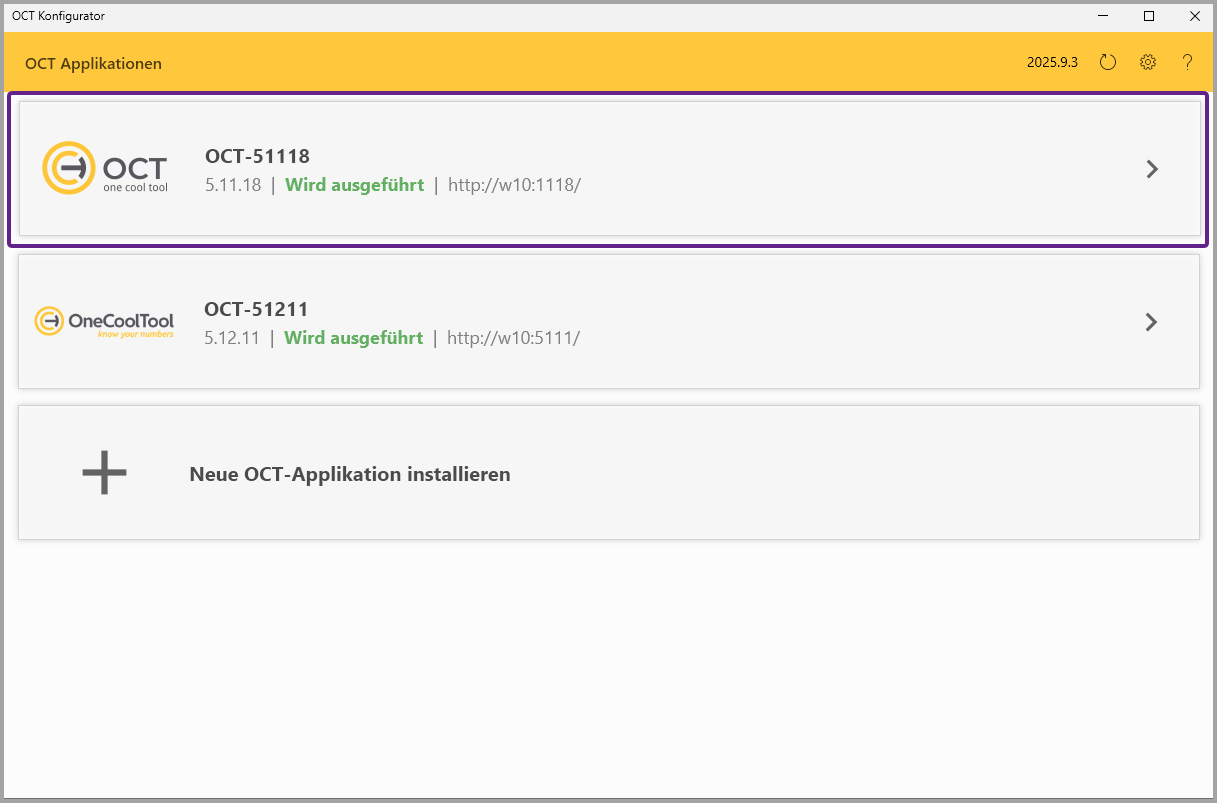Expand OCT-51118 using its right chevron
The width and height of the screenshot is (1217, 803).
(x=1152, y=169)
